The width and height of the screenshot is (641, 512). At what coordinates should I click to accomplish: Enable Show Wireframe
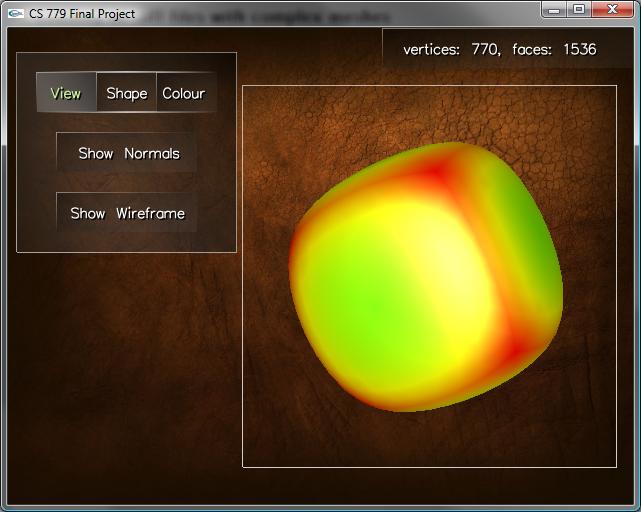(127, 213)
